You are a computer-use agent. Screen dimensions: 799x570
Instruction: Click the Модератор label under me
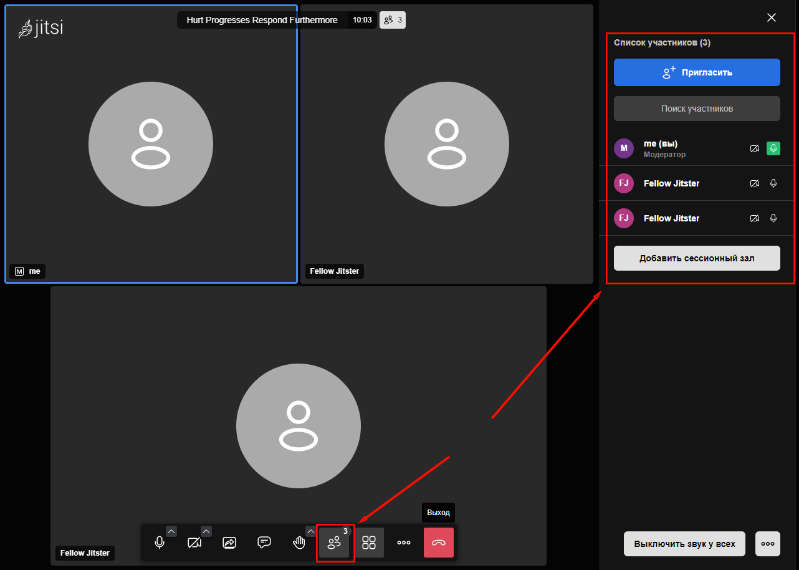pyautogui.click(x=664, y=154)
